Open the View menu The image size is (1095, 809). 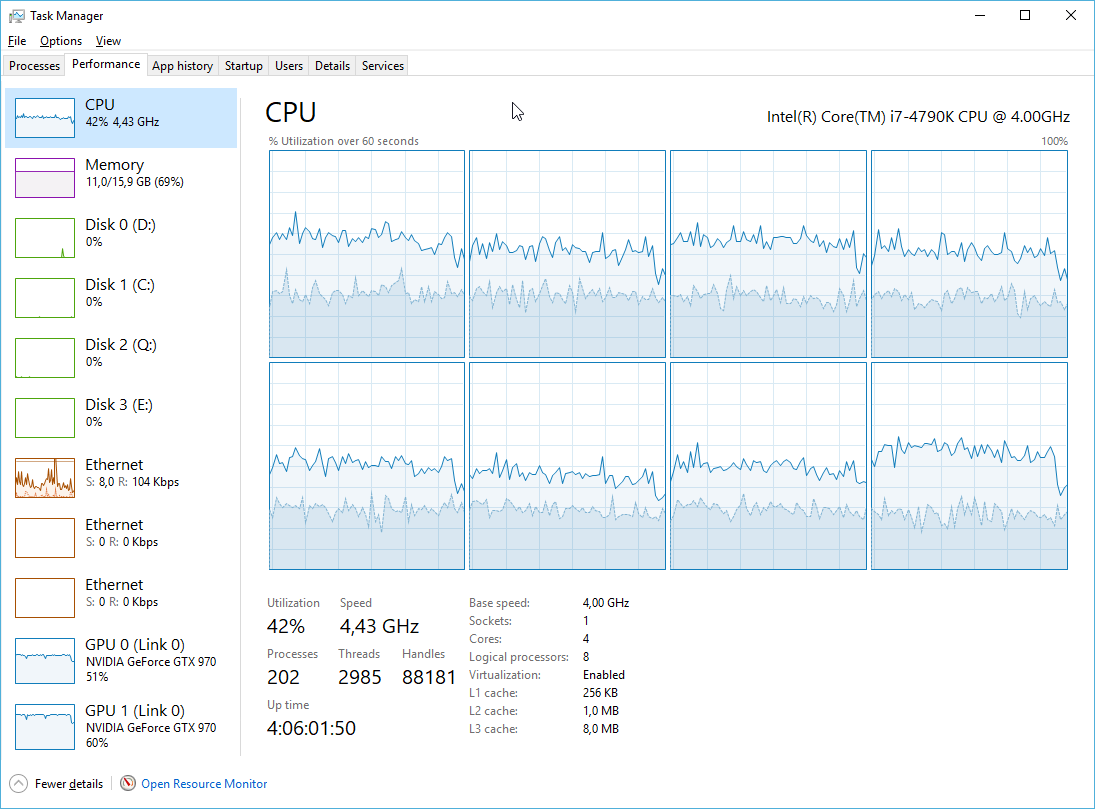point(108,41)
